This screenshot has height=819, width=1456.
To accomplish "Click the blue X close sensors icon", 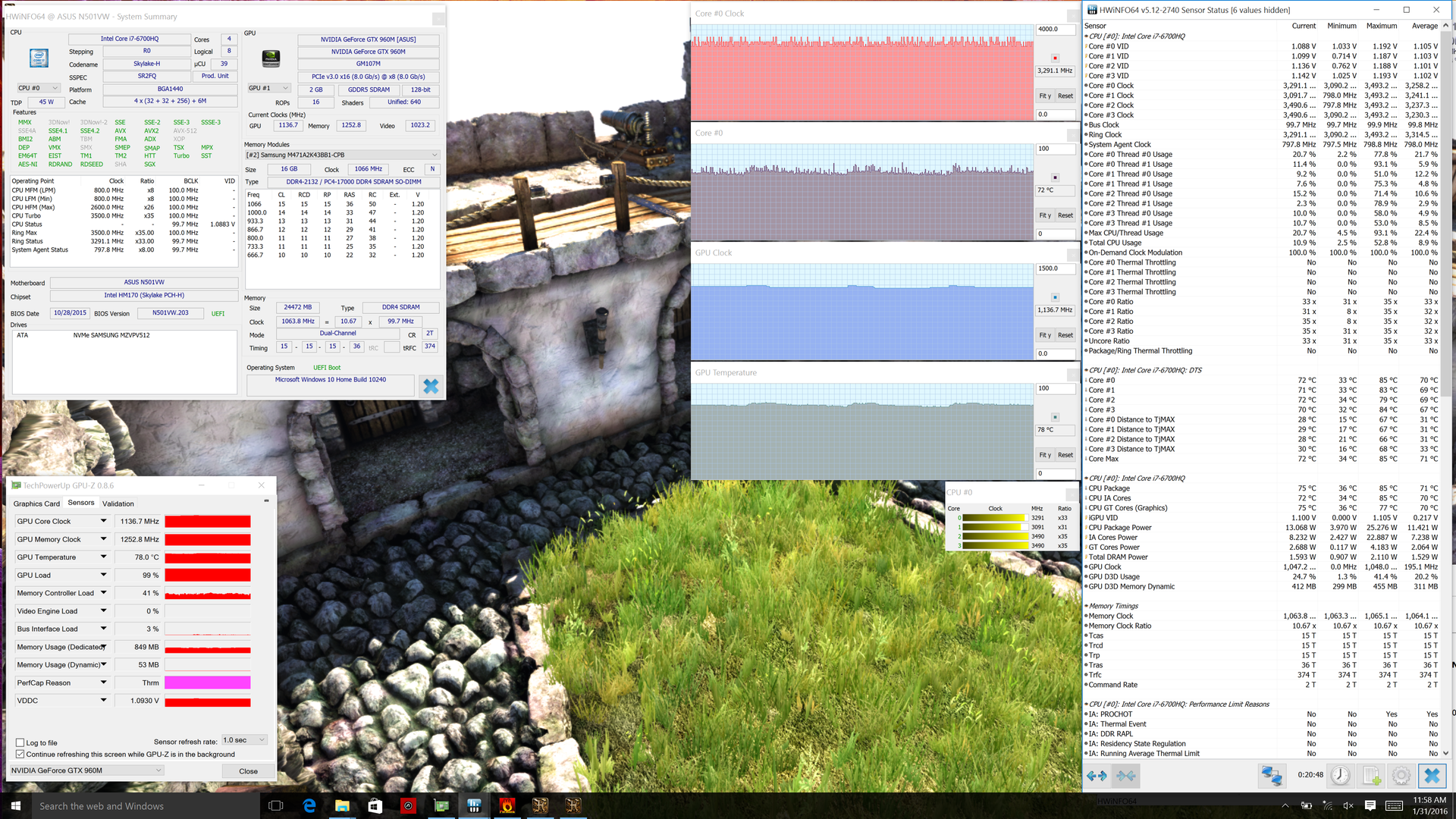I will tap(1432, 776).
